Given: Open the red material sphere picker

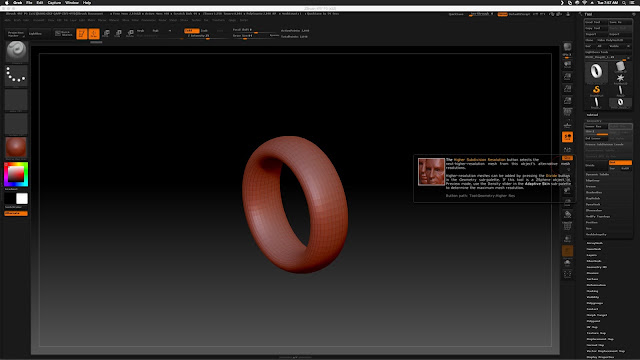Looking at the screenshot, I should pos(16,148).
